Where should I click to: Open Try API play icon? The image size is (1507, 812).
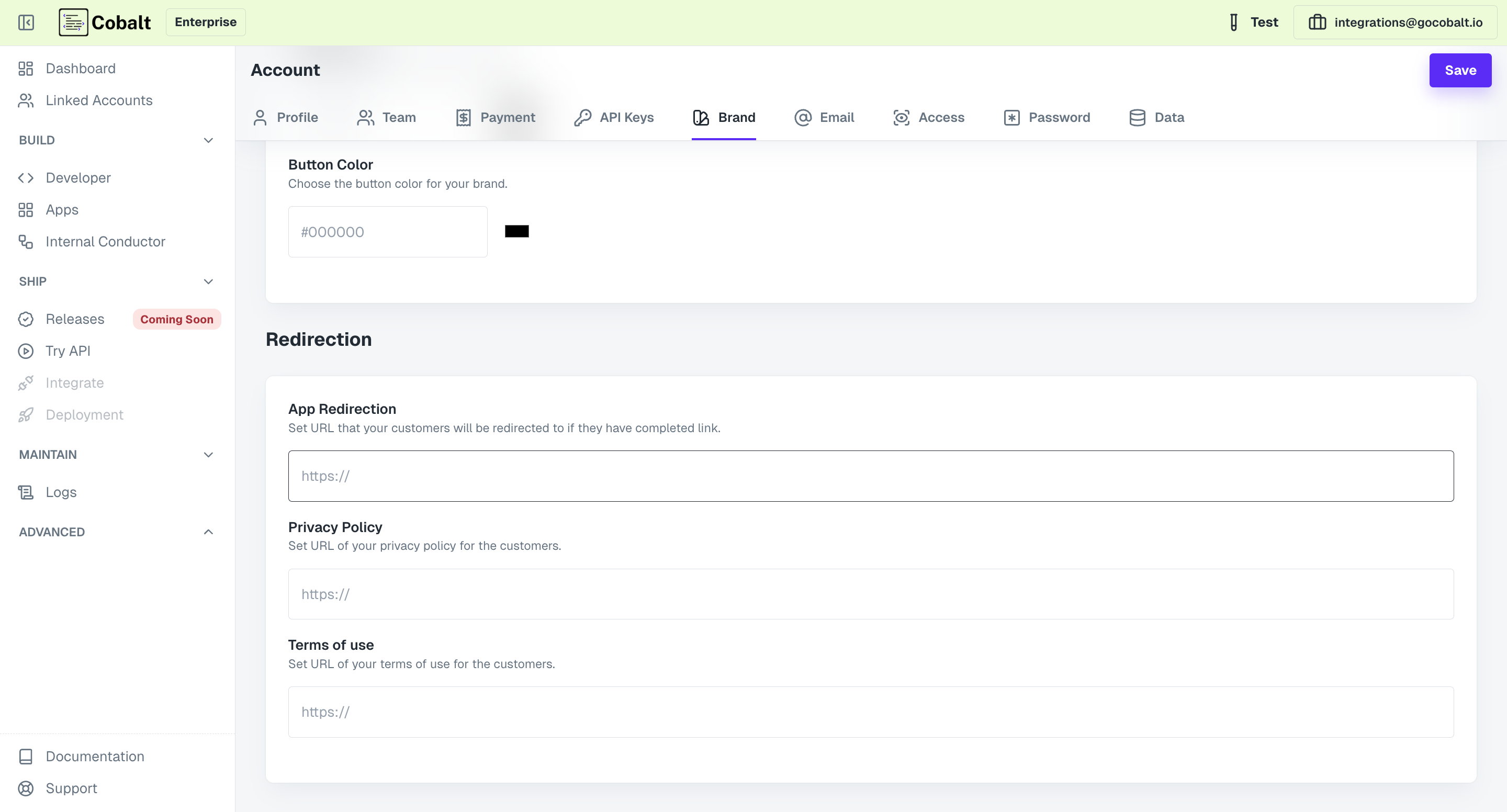(x=26, y=351)
